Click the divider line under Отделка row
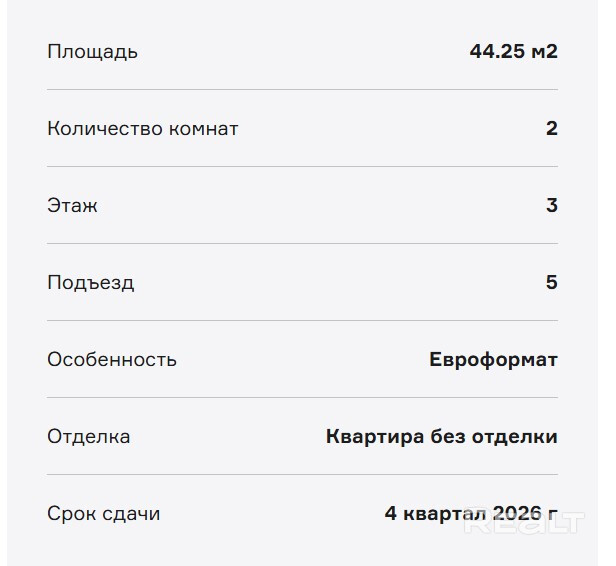616x566 pixels. [x=302, y=474]
